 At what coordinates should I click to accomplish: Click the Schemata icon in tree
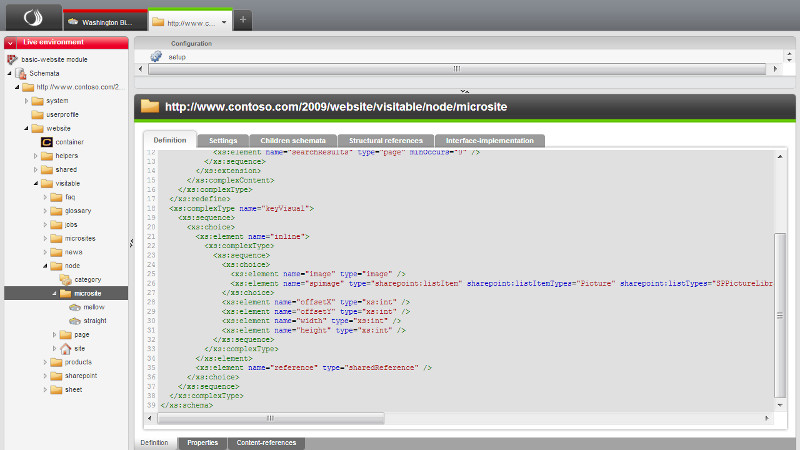point(21,73)
